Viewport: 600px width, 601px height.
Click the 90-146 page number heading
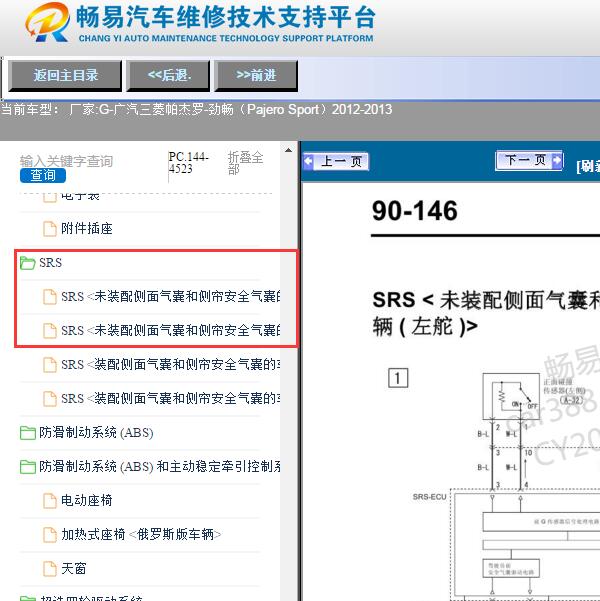pyautogui.click(x=415, y=211)
